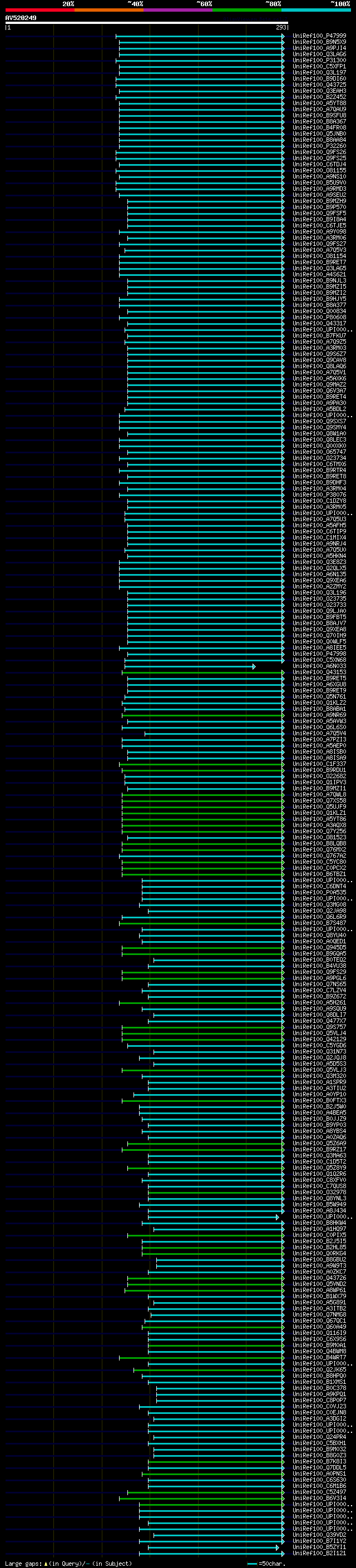Click on UniRef100_Q1KLZ2 label
The image size is (356, 1568).
pyautogui.click(x=319, y=703)
